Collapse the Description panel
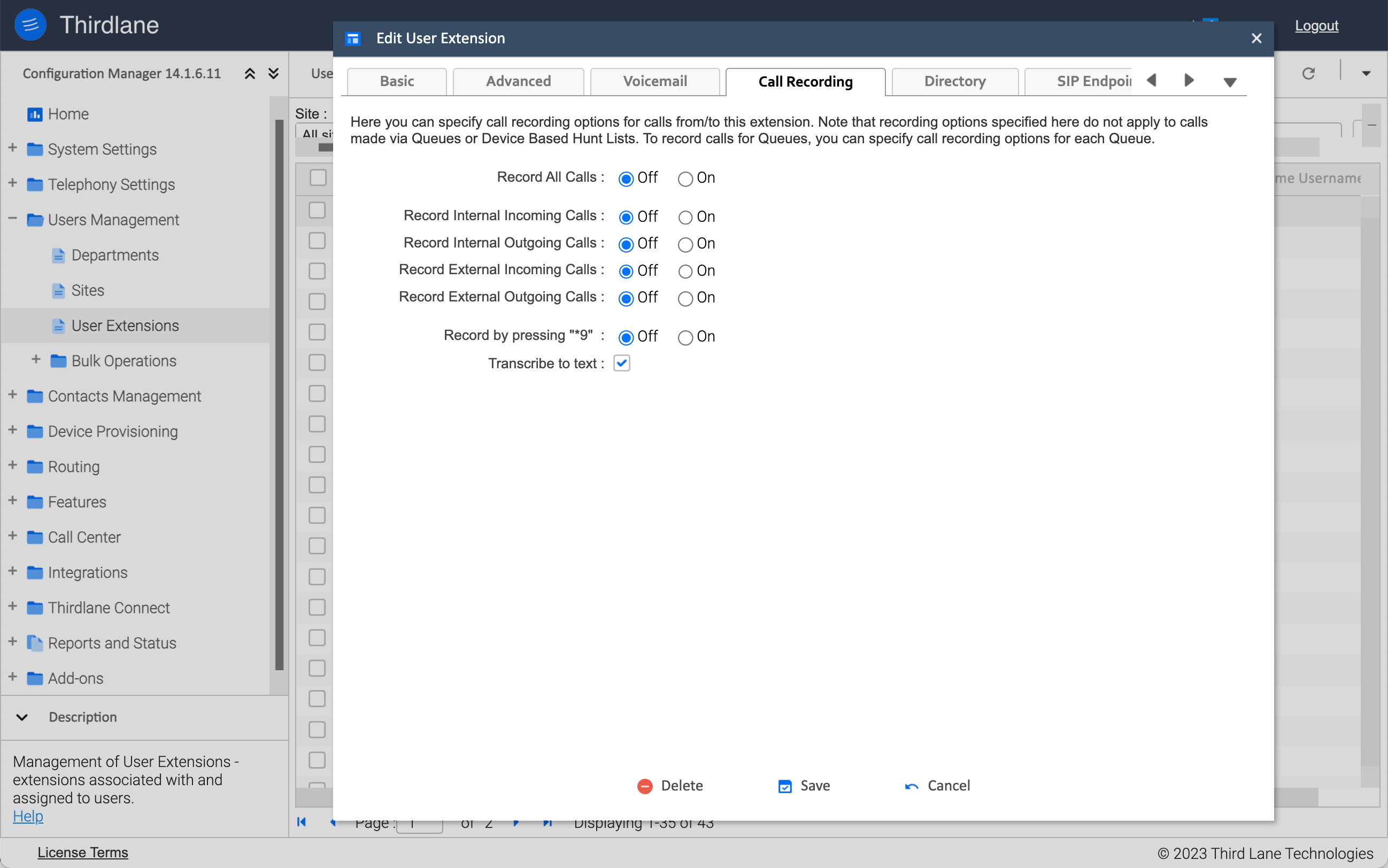 [x=21, y=717]
